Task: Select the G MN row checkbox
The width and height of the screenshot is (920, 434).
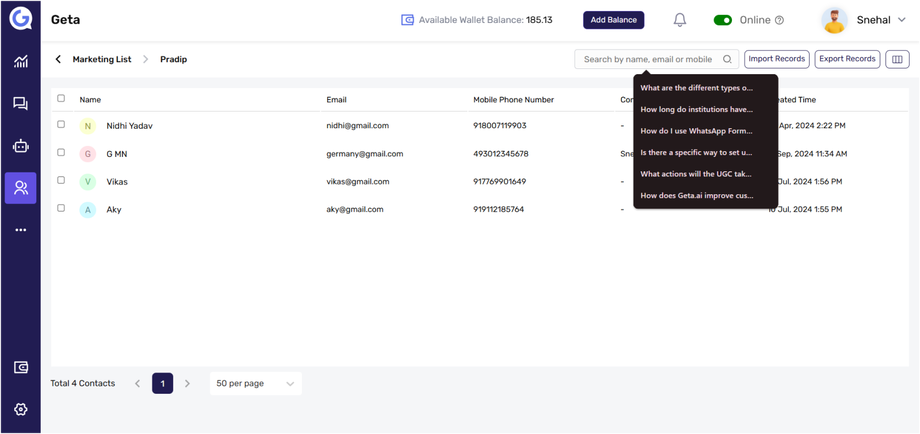Action: [61, 152]
